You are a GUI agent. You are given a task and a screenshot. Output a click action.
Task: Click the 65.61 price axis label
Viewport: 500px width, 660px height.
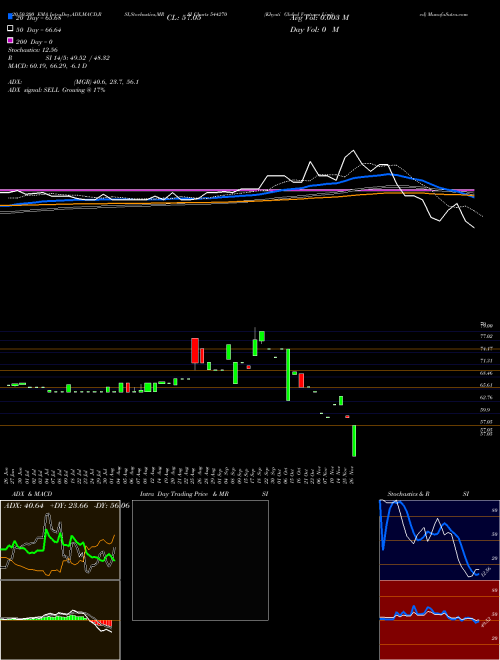tap(487, 385)
